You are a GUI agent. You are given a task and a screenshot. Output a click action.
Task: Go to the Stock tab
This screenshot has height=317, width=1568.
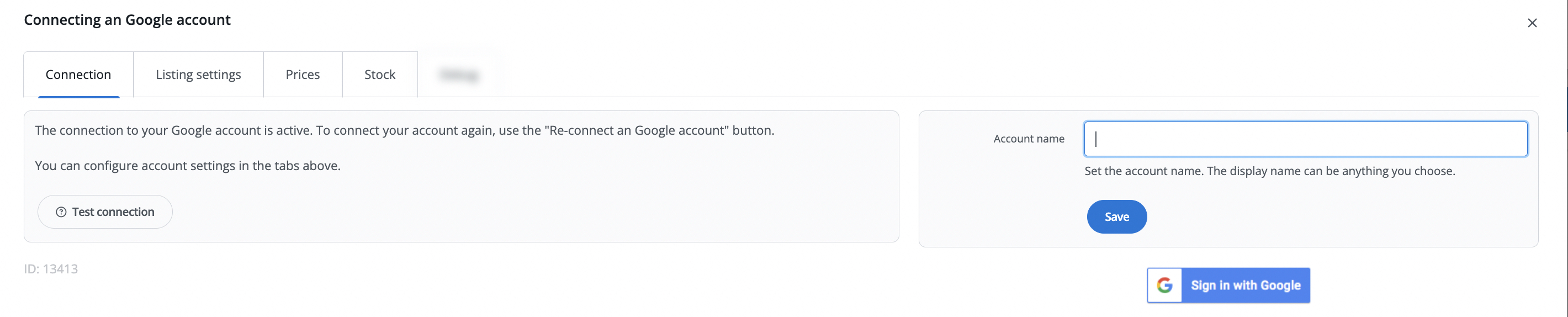pyautogui.click(x=380, y=75)
